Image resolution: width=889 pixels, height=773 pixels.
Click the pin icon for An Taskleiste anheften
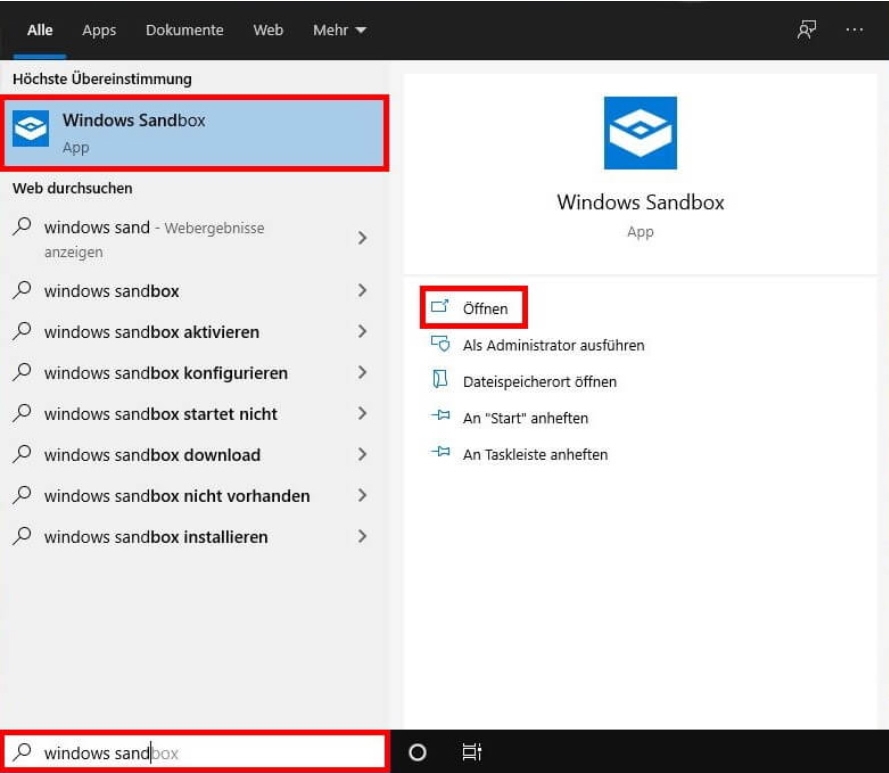click(441, 453)
